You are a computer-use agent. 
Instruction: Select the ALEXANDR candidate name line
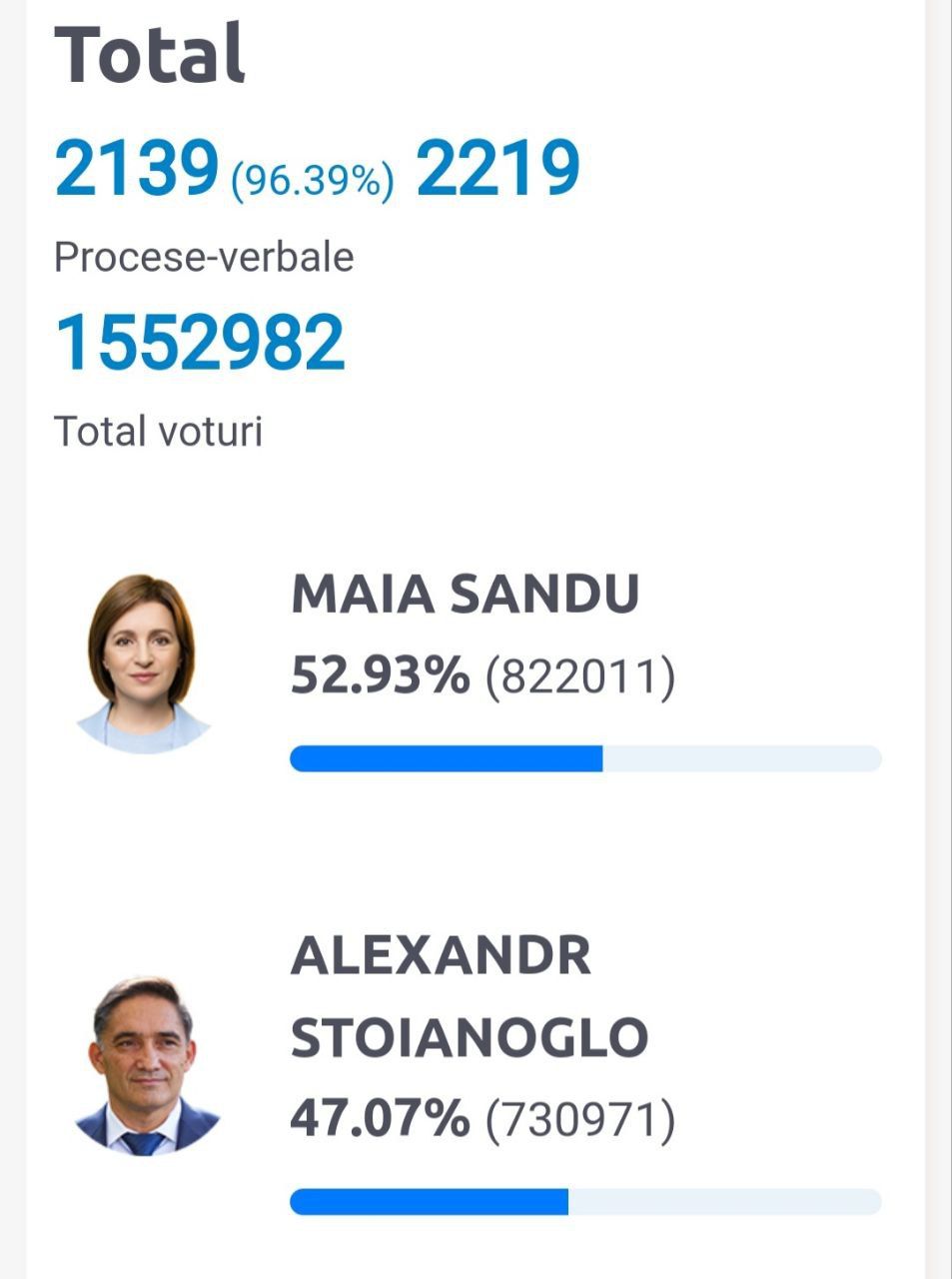pyautogui.click(x=441, y=956)
